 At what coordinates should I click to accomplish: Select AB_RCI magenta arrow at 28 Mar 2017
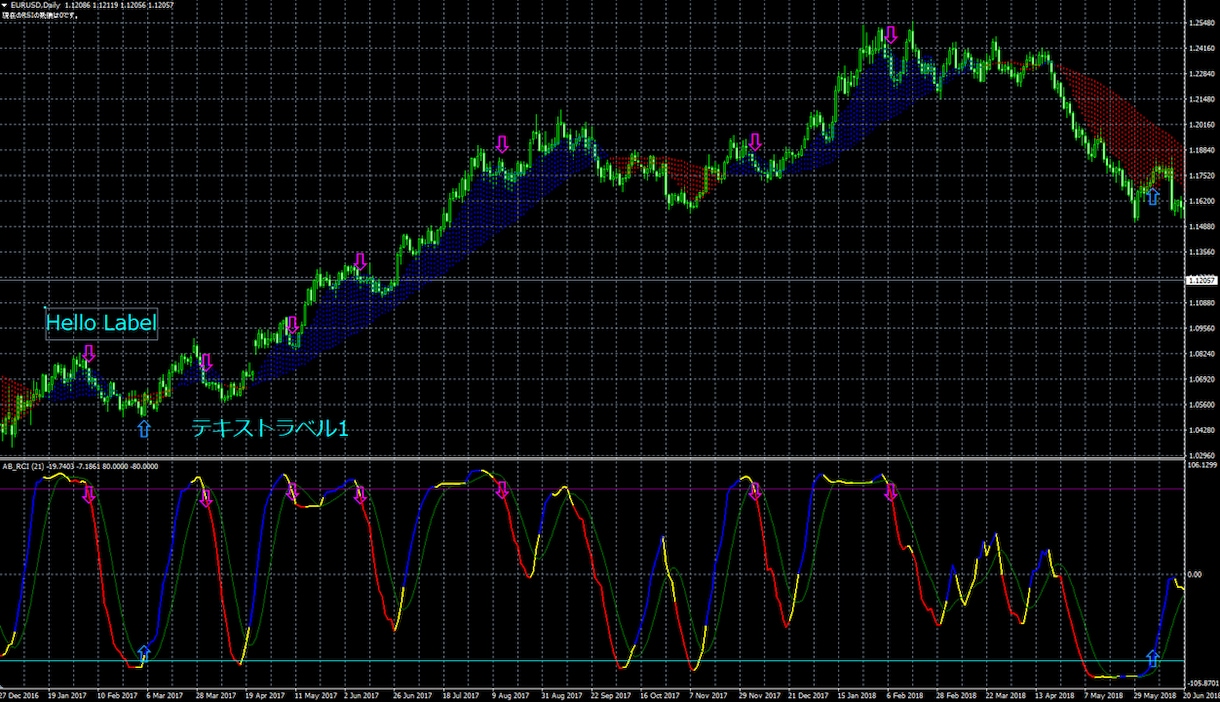206,497
